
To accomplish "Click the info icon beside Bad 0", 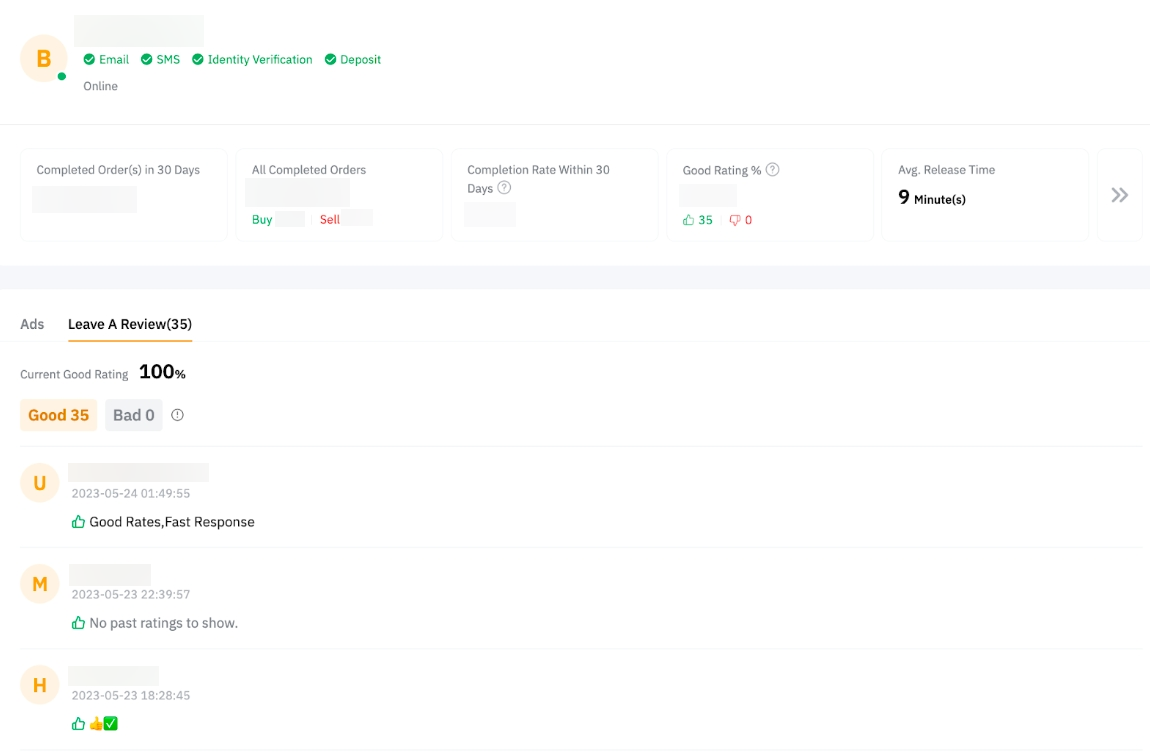I will 177,415.
